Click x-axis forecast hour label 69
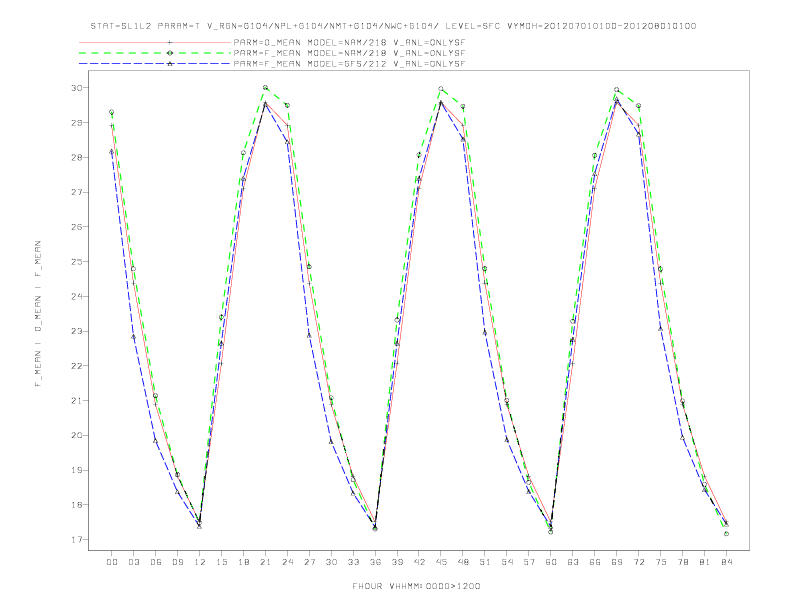 click(617, 562)
